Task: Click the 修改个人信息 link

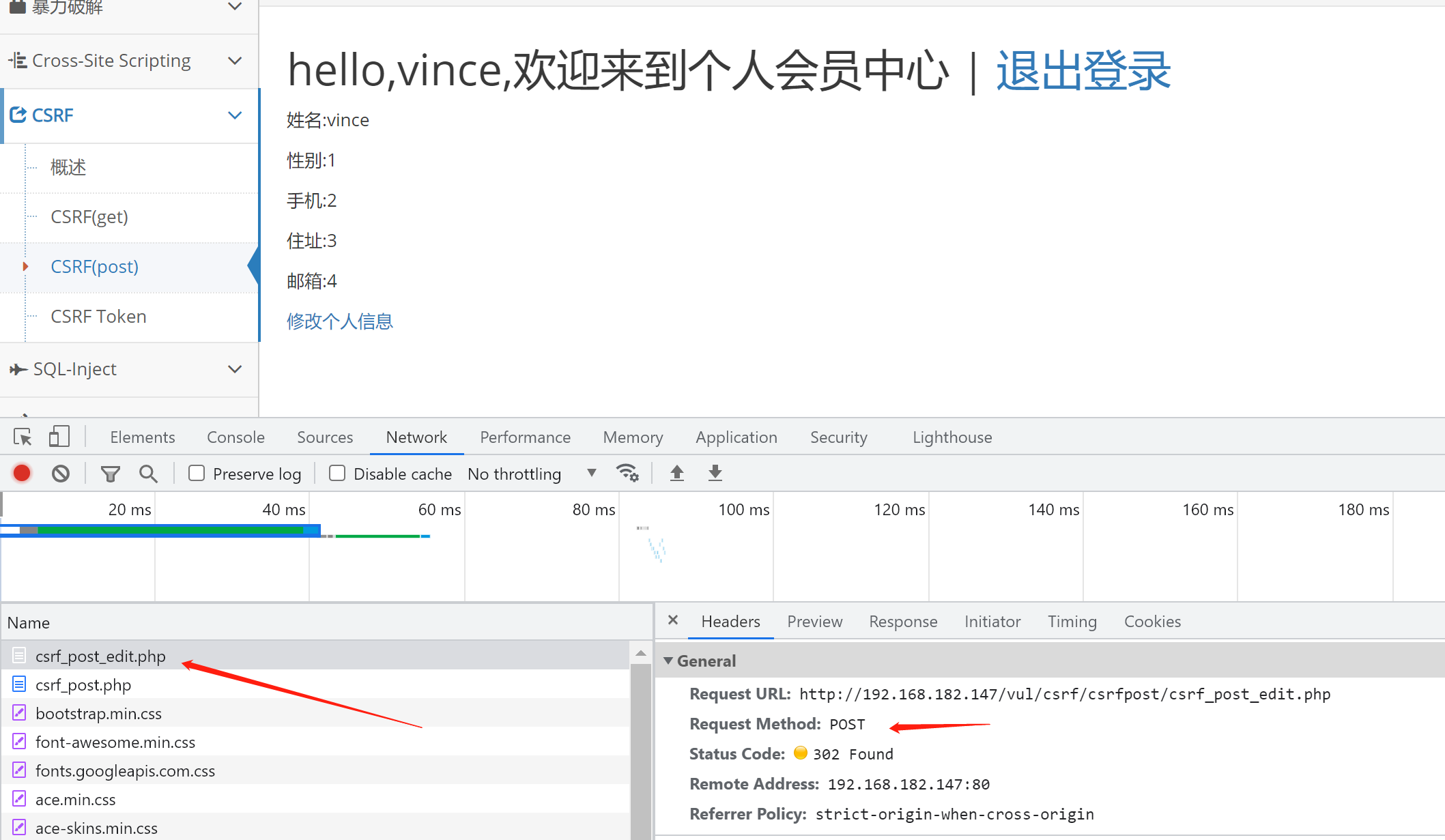Action: (x=339, y=321)
